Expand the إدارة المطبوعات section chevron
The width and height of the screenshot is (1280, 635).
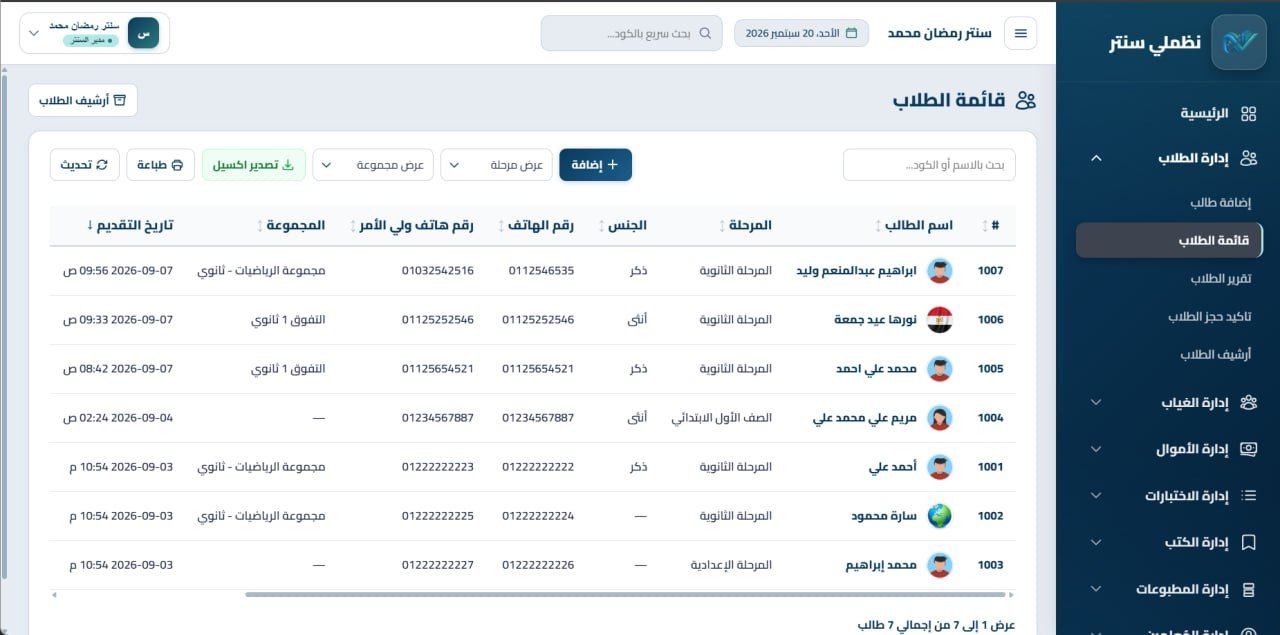pos(1096,589)
